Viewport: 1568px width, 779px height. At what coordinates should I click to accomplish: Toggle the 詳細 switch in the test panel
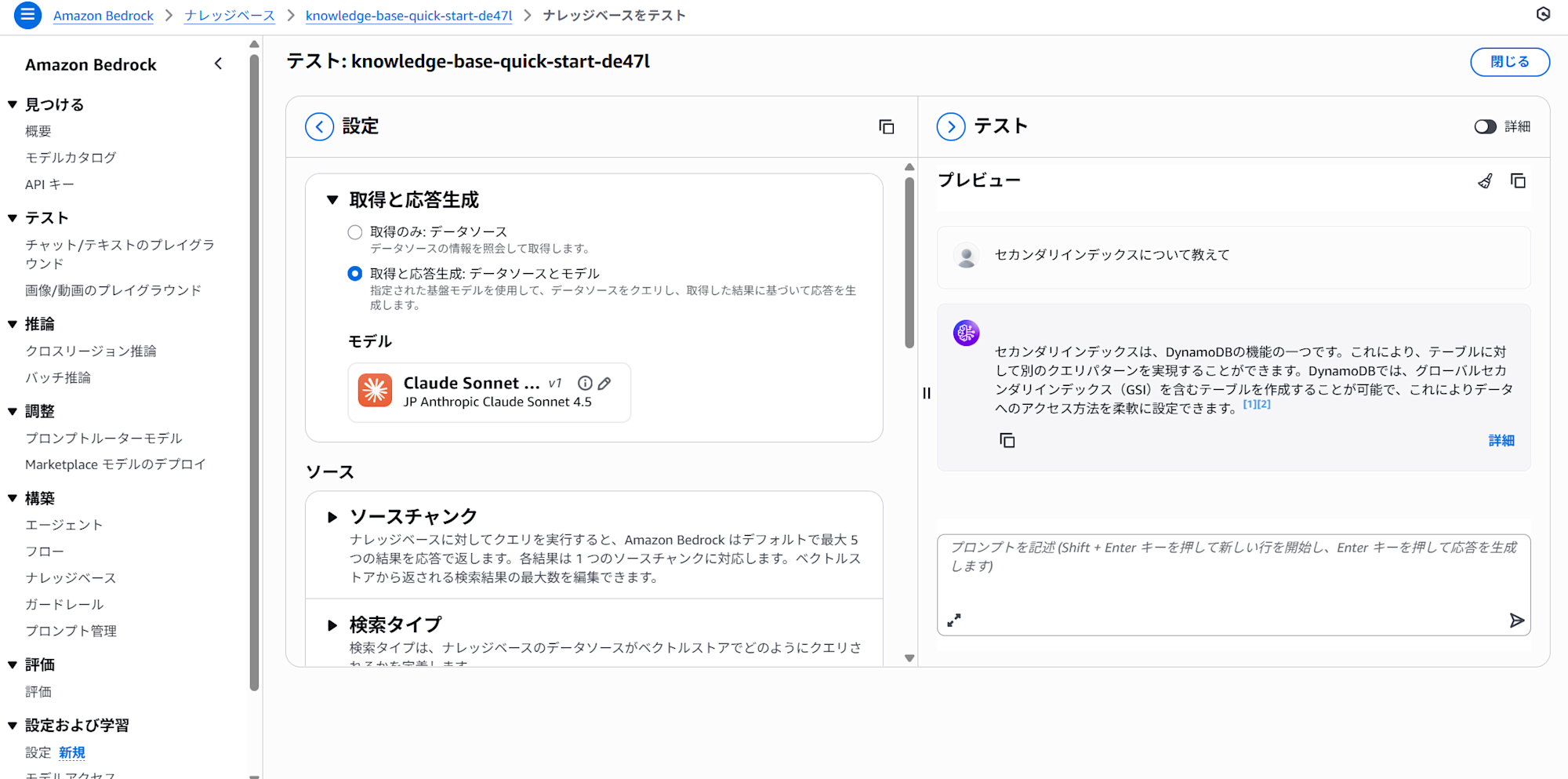tap(1485, 127)
